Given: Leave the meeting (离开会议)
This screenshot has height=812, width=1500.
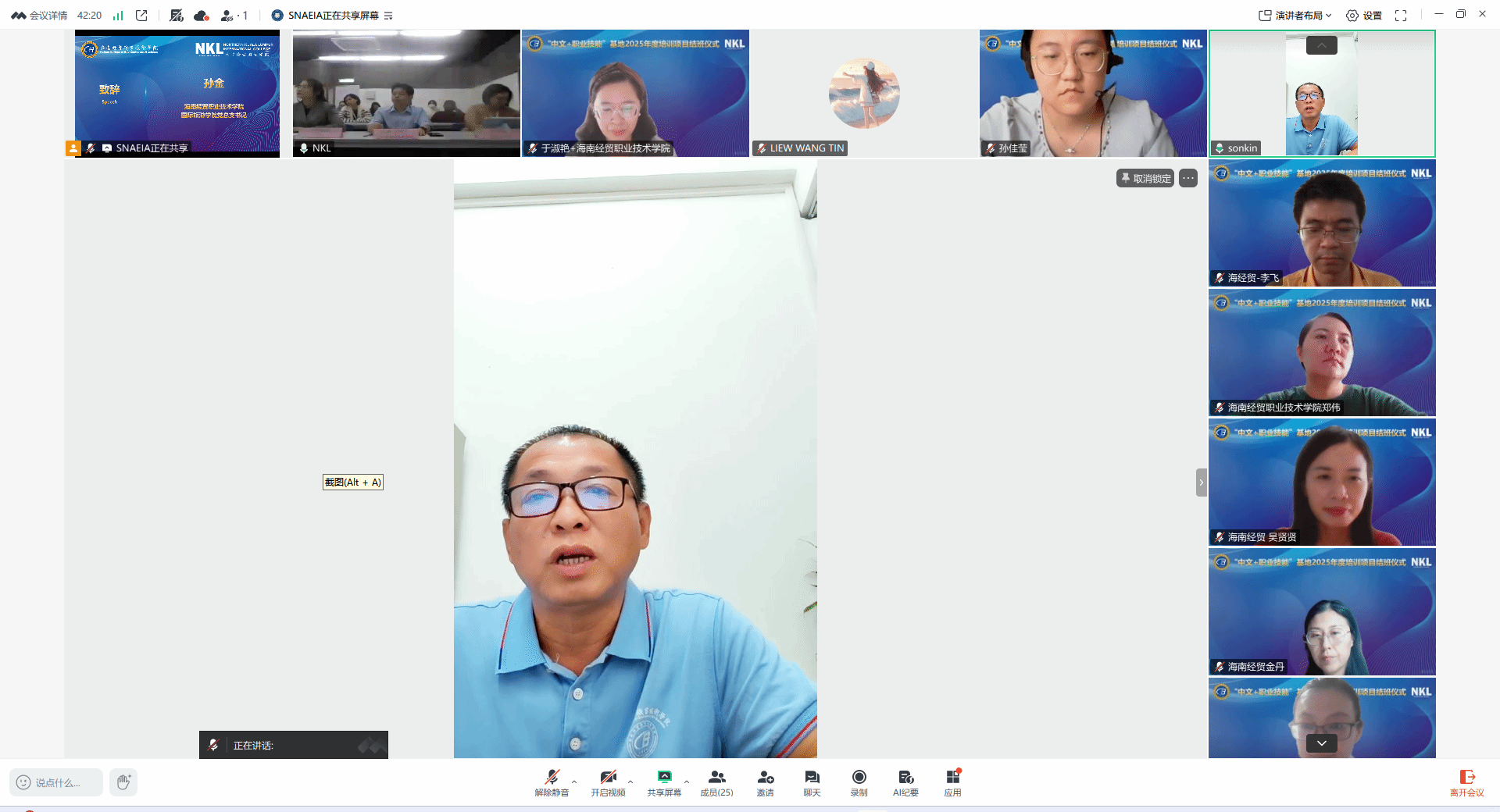Looking at the screenshot, I should tap(1466, 782).
